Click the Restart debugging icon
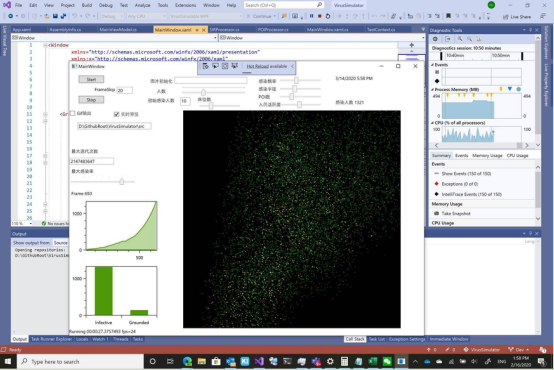Image resolution: width=554 pixels, height=370 pixels. pyautogui.click(x=328, y=16)
